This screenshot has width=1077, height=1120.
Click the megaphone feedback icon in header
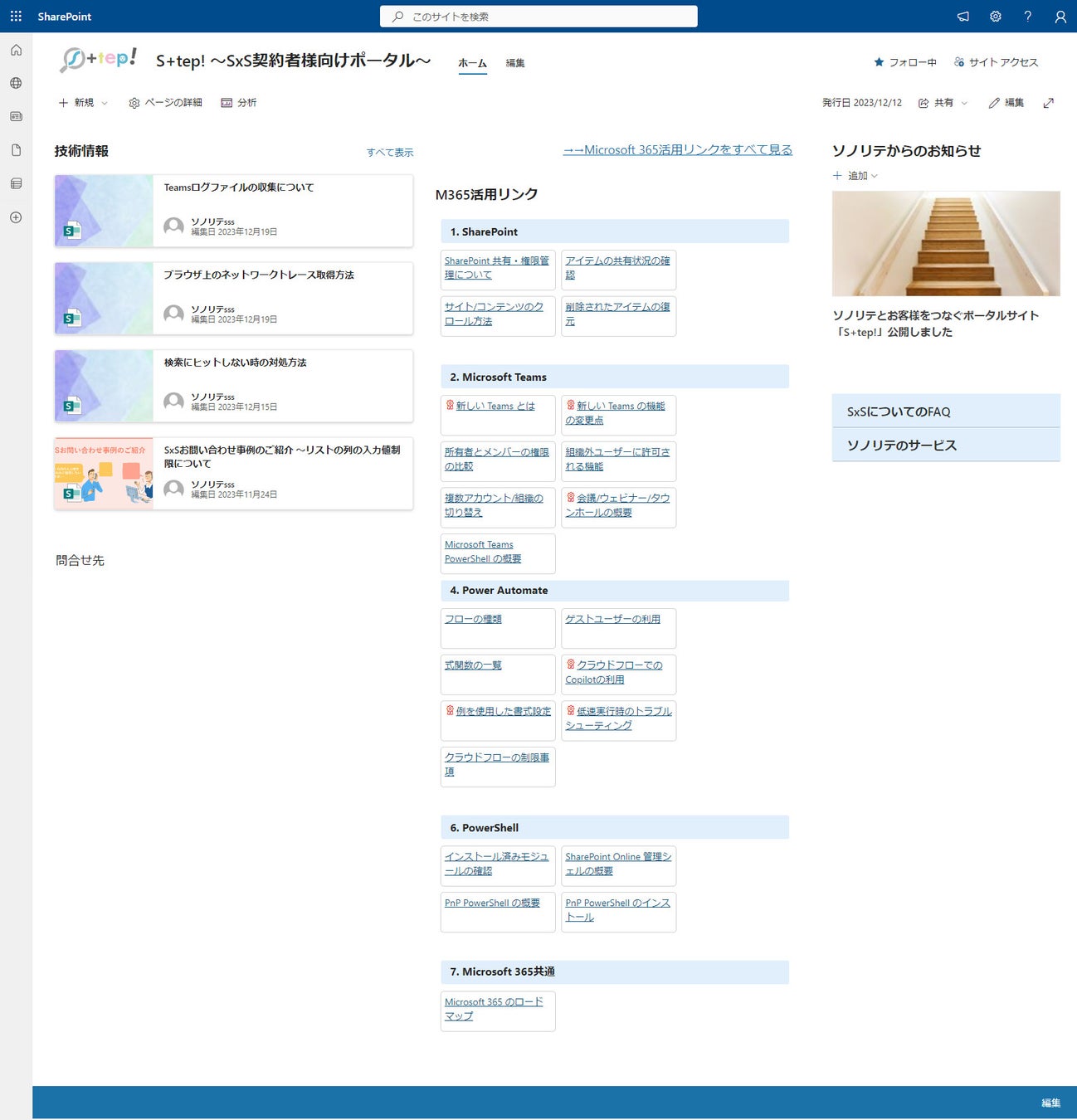coord(962,17)
